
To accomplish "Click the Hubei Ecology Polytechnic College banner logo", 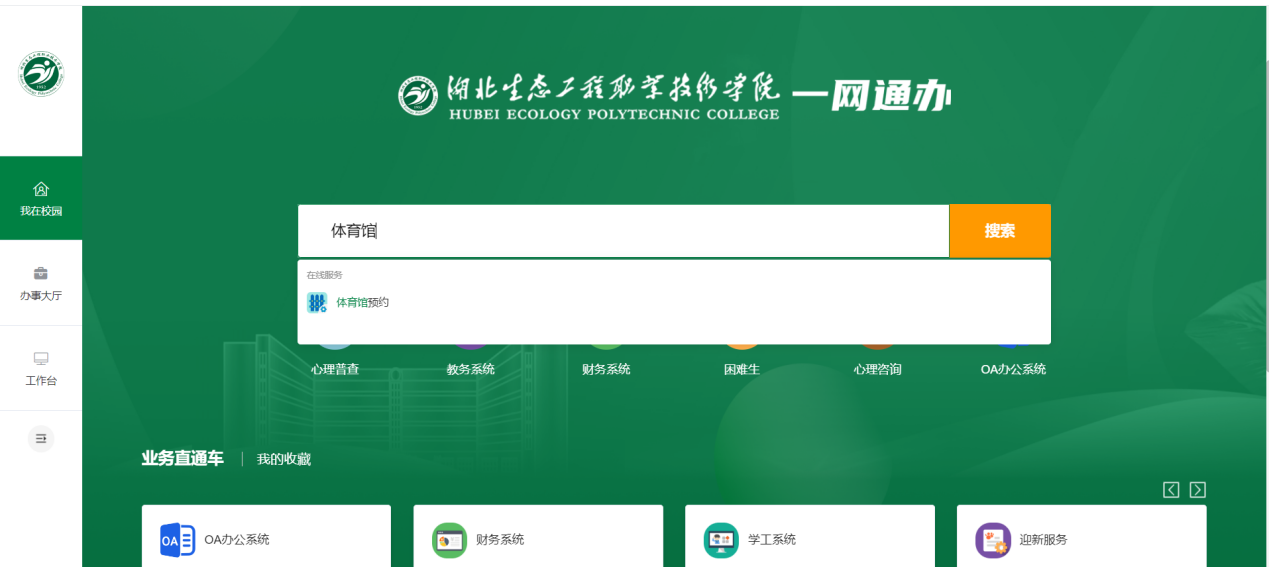I will pyautogui.click(x=588, y=97).
